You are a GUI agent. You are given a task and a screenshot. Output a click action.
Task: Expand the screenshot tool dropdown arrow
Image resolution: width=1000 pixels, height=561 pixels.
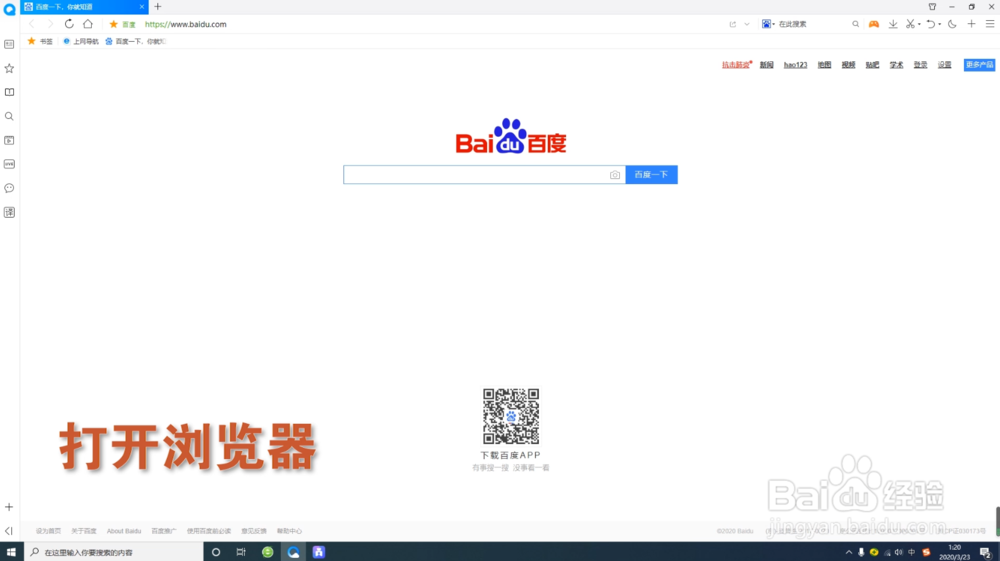(919, 24)
